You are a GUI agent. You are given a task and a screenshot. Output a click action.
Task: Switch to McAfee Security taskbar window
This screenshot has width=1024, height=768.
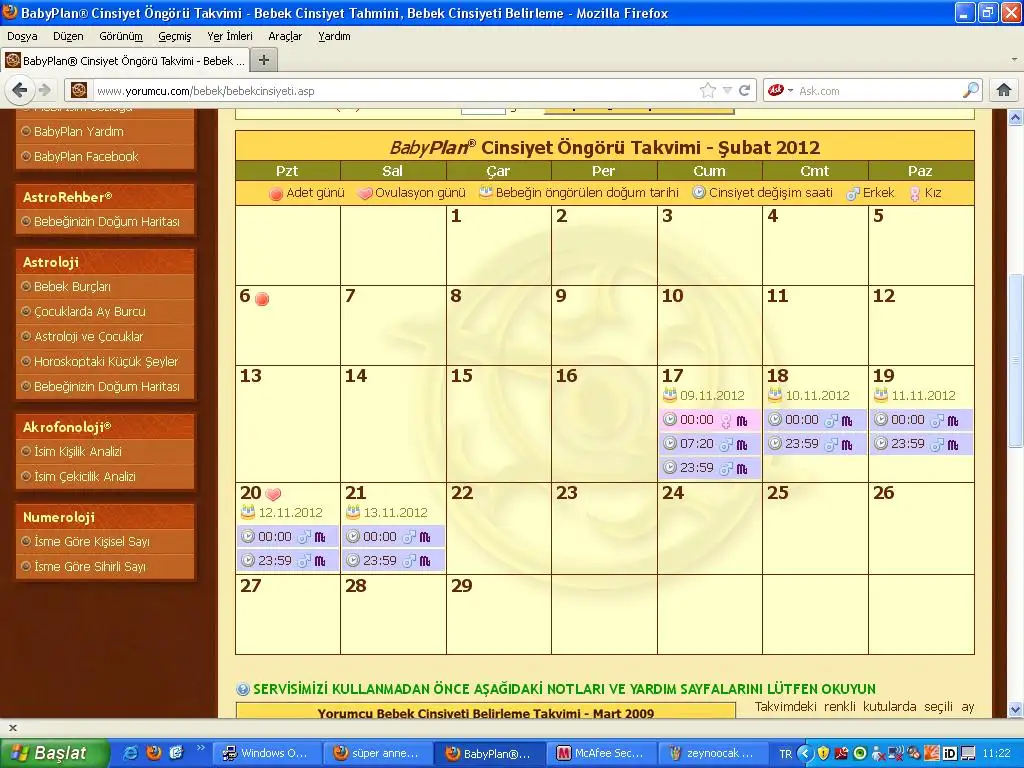tap(600, 753)
